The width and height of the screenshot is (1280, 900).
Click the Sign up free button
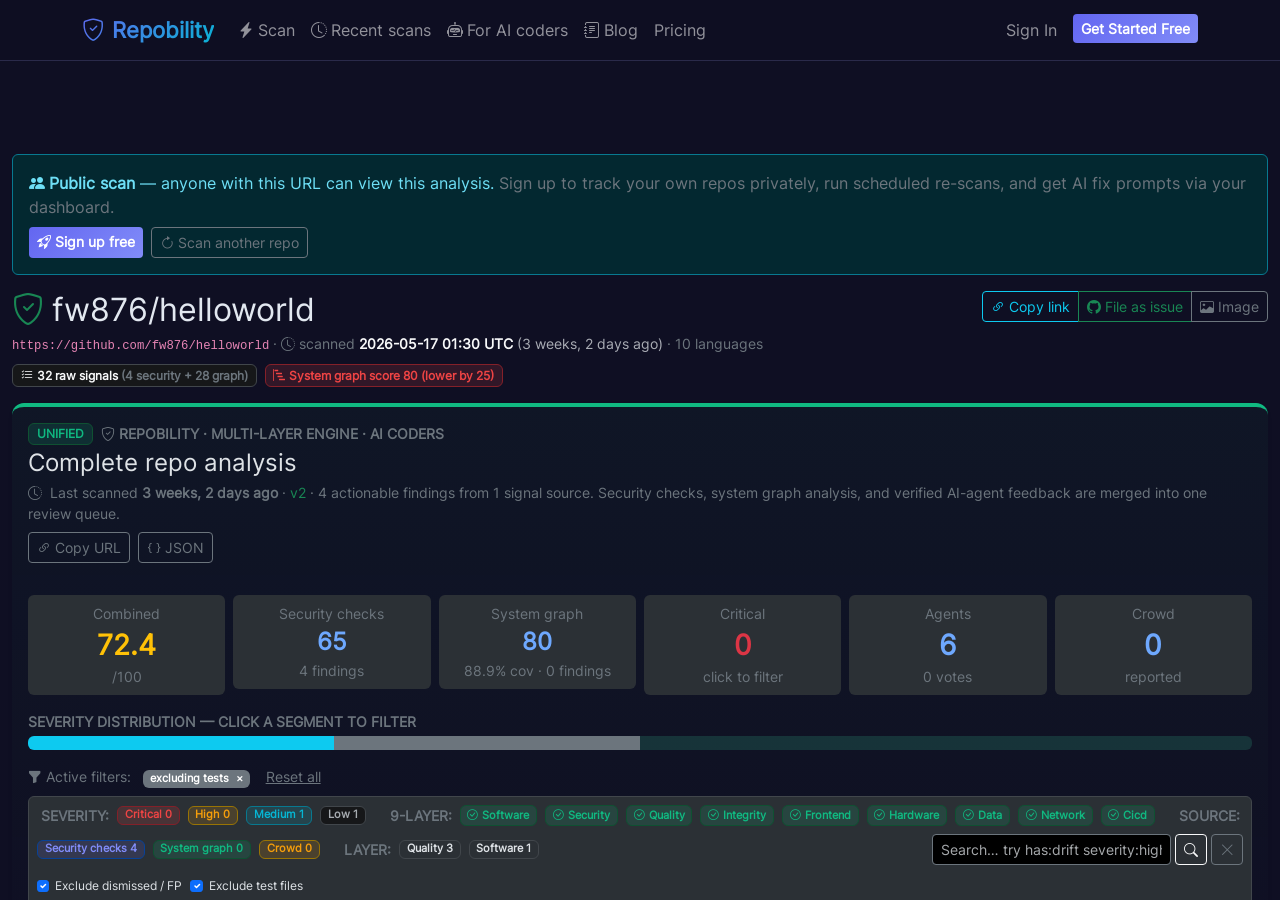coord(86,243)
